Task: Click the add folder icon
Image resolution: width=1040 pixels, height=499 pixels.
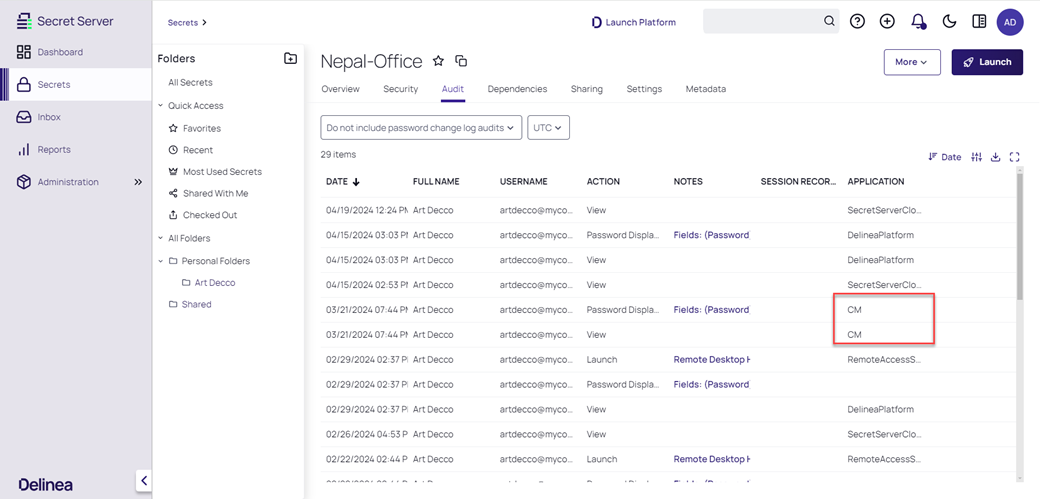Action: point(290,59)
